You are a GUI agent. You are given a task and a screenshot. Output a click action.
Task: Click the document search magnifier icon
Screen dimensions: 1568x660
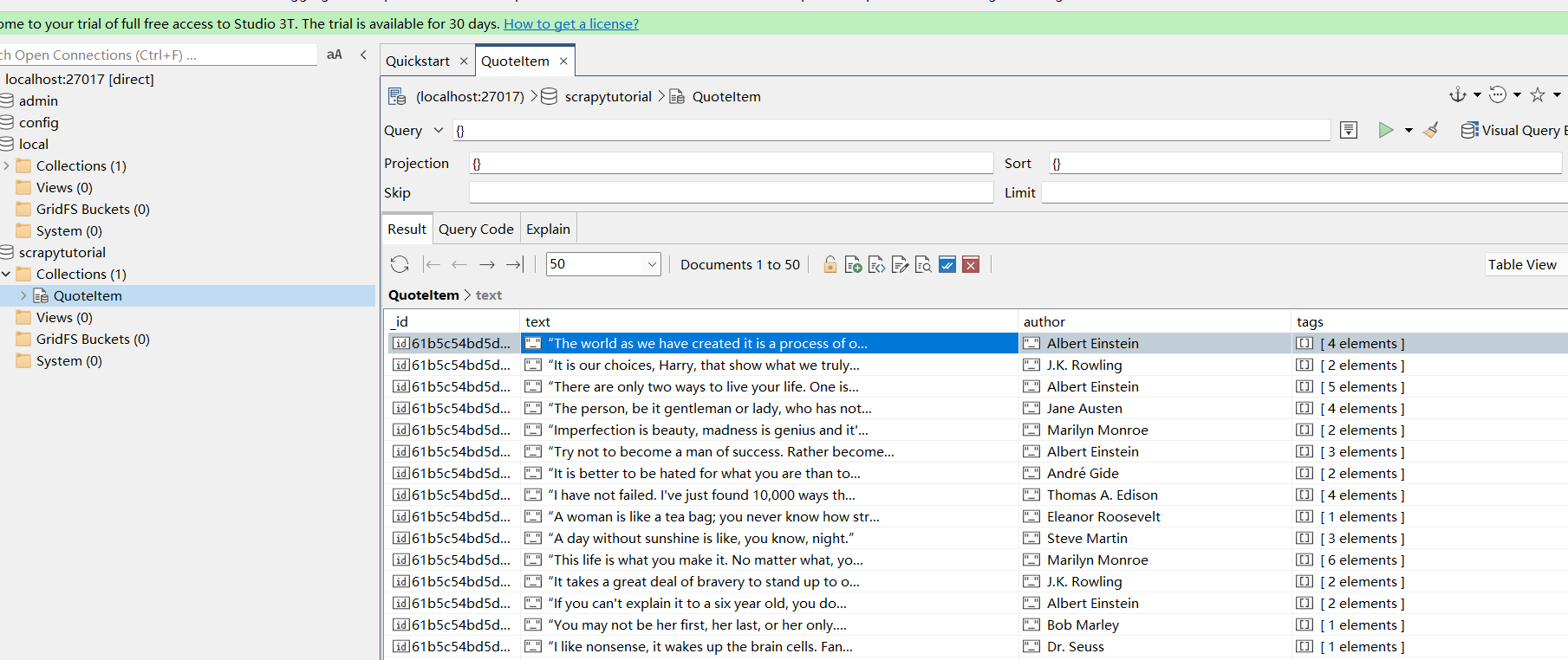click(923, 264)
